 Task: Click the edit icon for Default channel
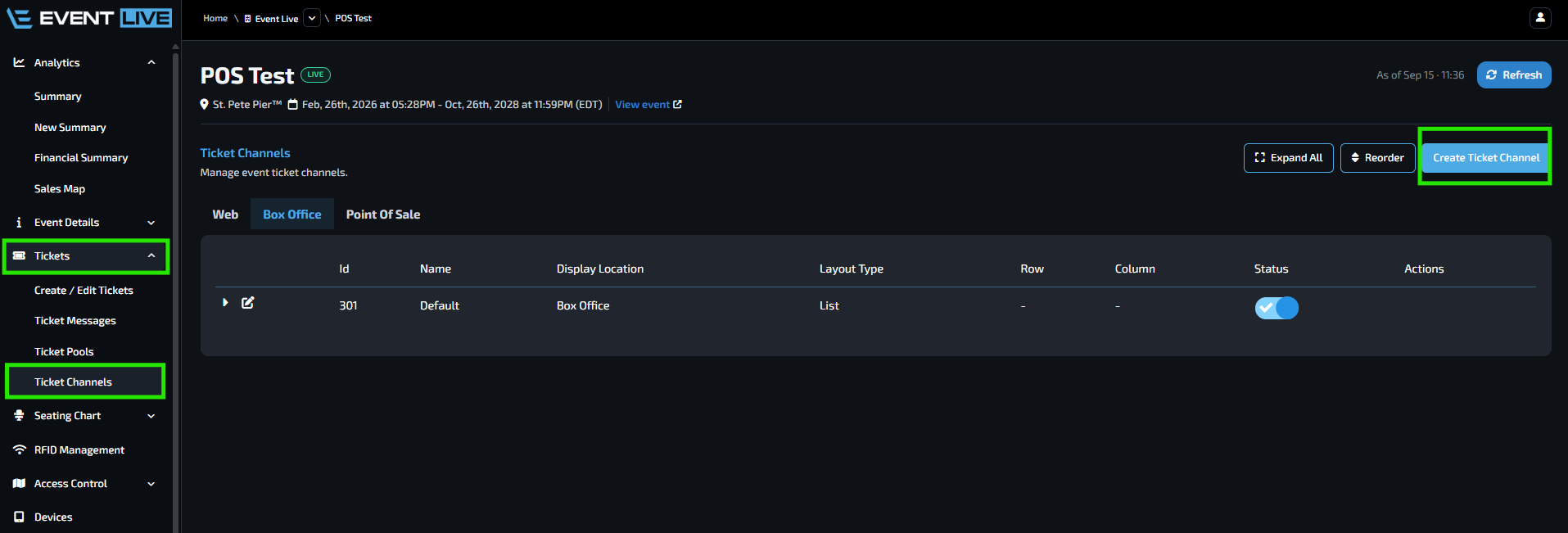click(x=248, y=303)
